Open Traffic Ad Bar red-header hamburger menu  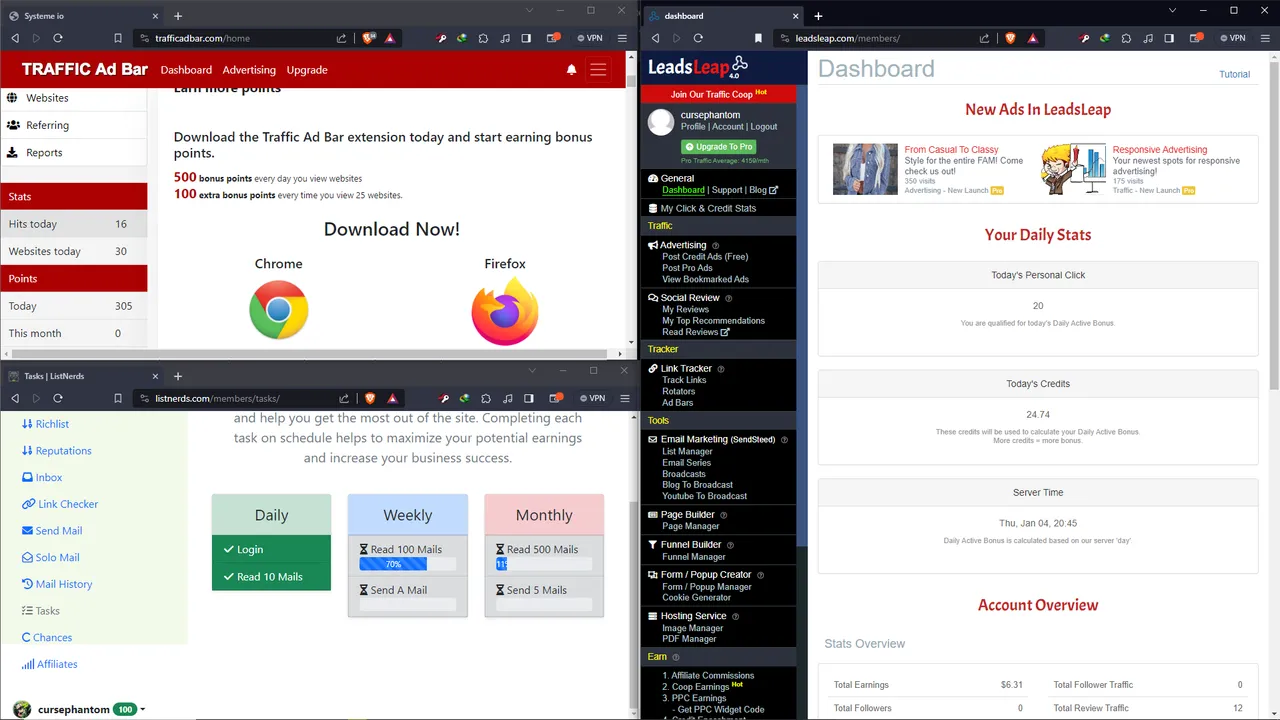point(598,70)
